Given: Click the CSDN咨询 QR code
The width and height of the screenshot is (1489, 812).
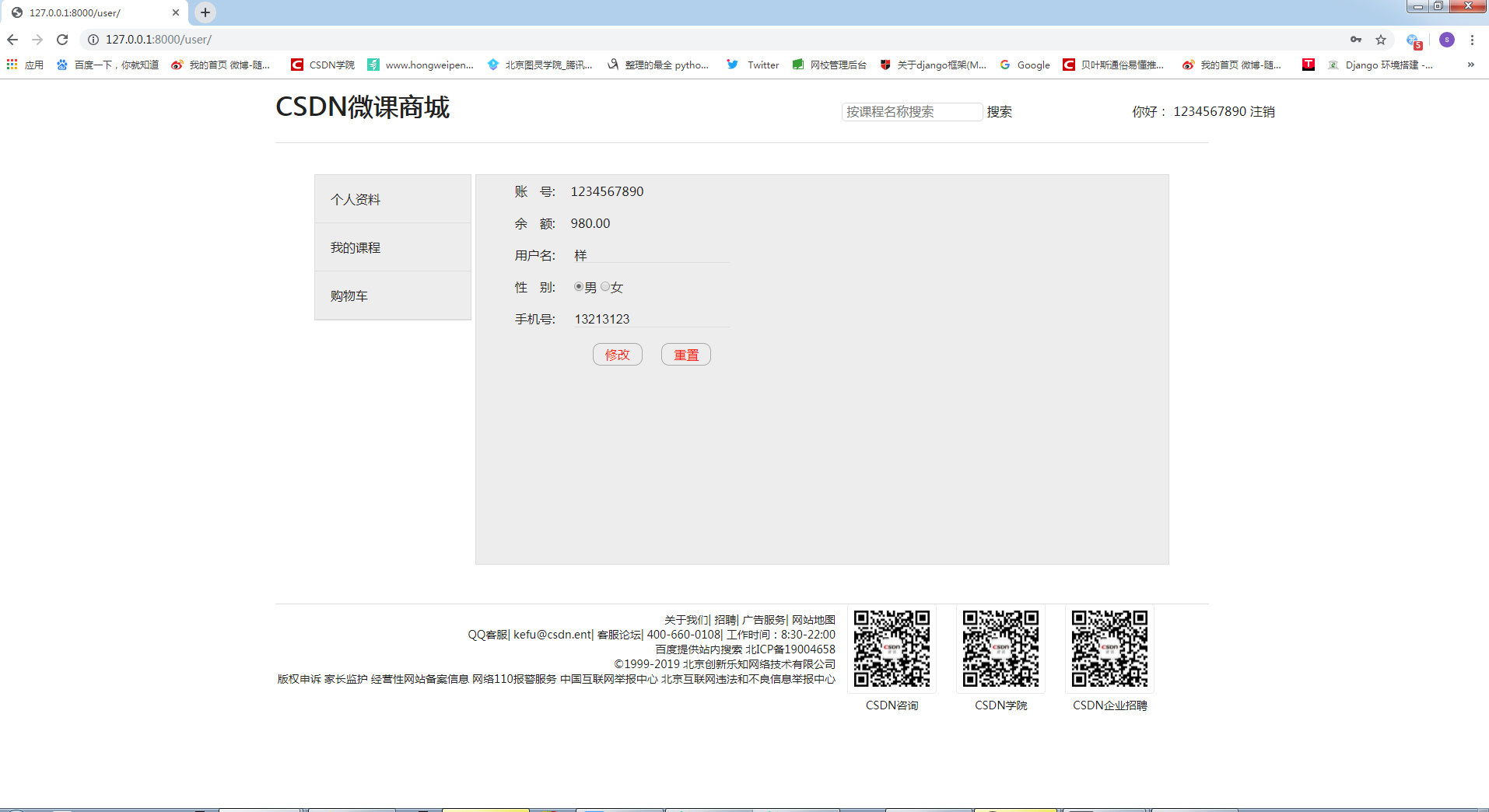Looking at the screenshot, I should click(x=892, y=649).
